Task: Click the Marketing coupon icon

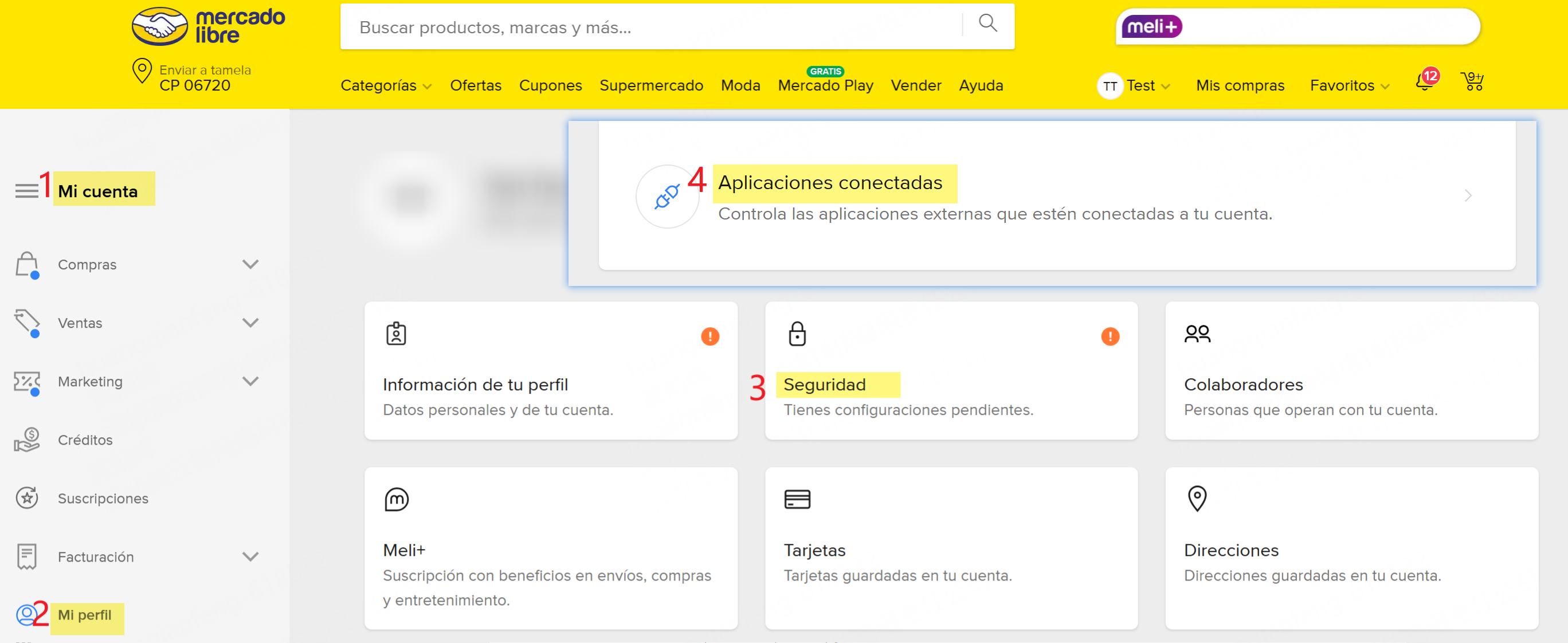Action: click(27, 382)
